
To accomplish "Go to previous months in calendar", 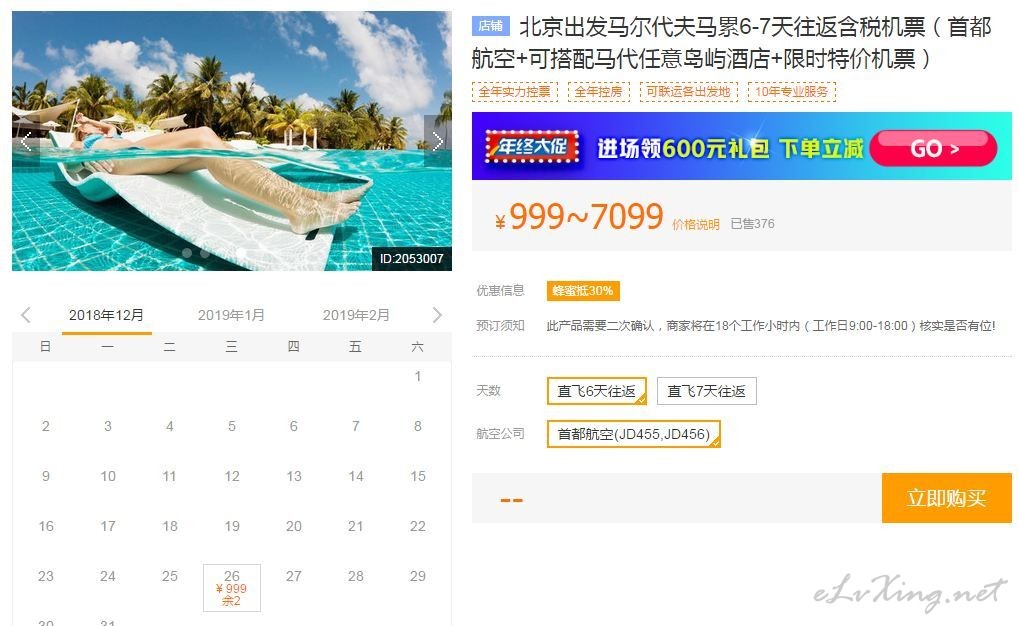I will point(26,316).
